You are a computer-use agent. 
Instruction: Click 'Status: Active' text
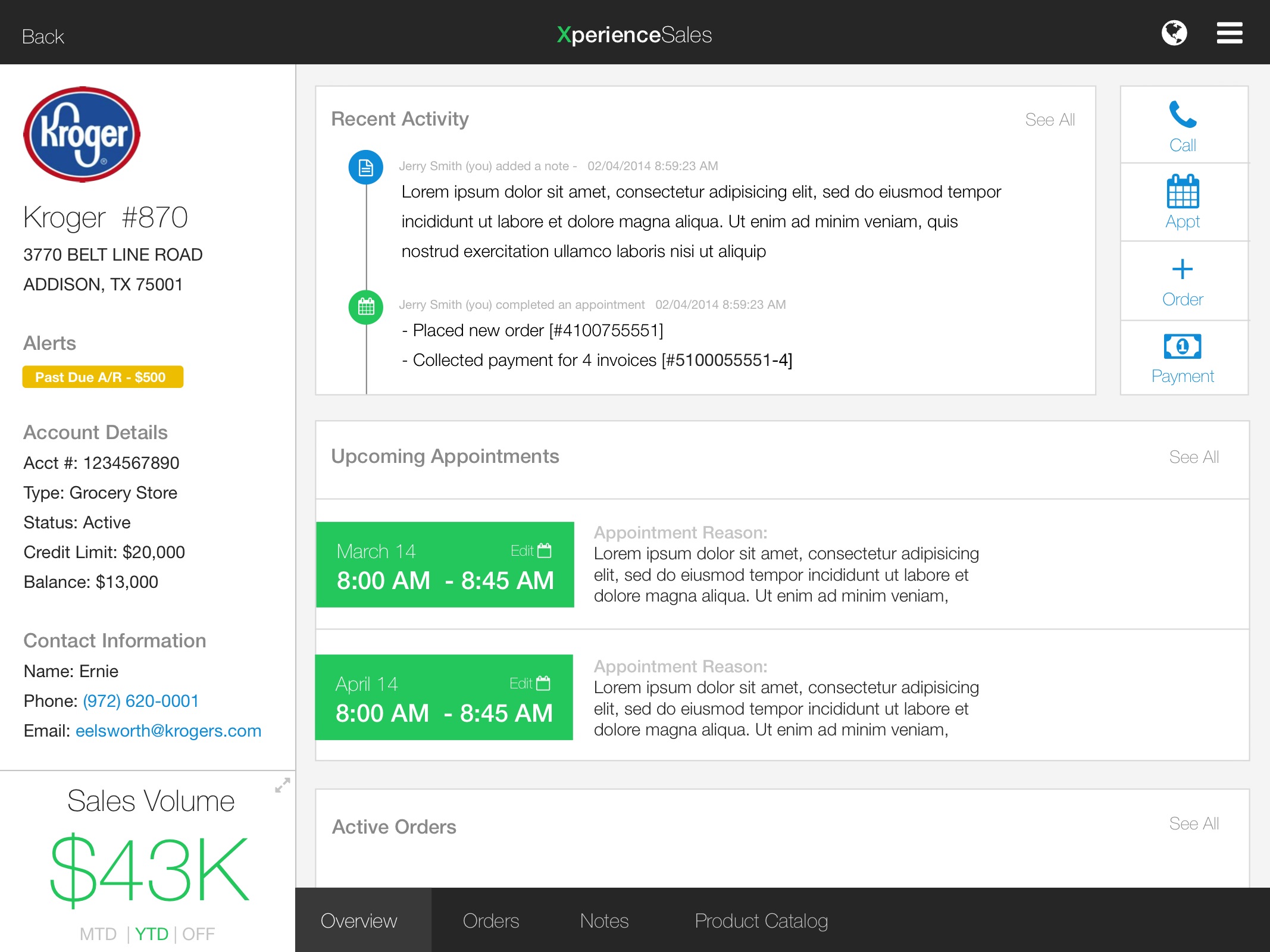[x=77, y=522]
